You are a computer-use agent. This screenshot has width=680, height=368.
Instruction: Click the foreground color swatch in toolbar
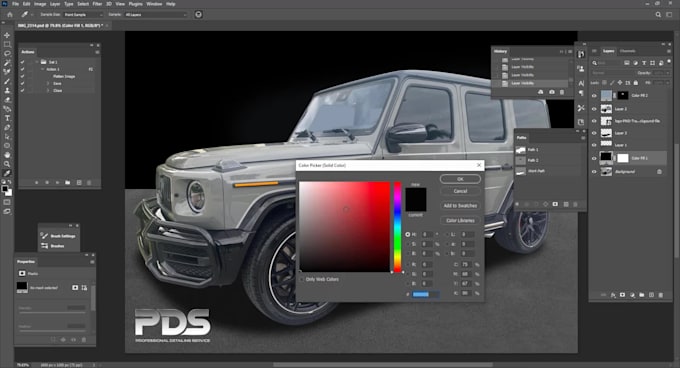(5, 189)
